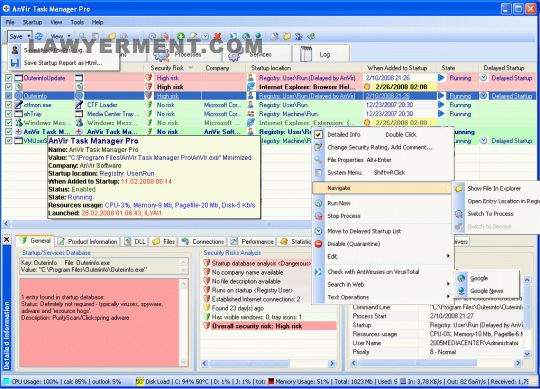Click the green plus add-entry toolbar icon
The width and height of the screenshot is (540, 389).
point(180,36)
